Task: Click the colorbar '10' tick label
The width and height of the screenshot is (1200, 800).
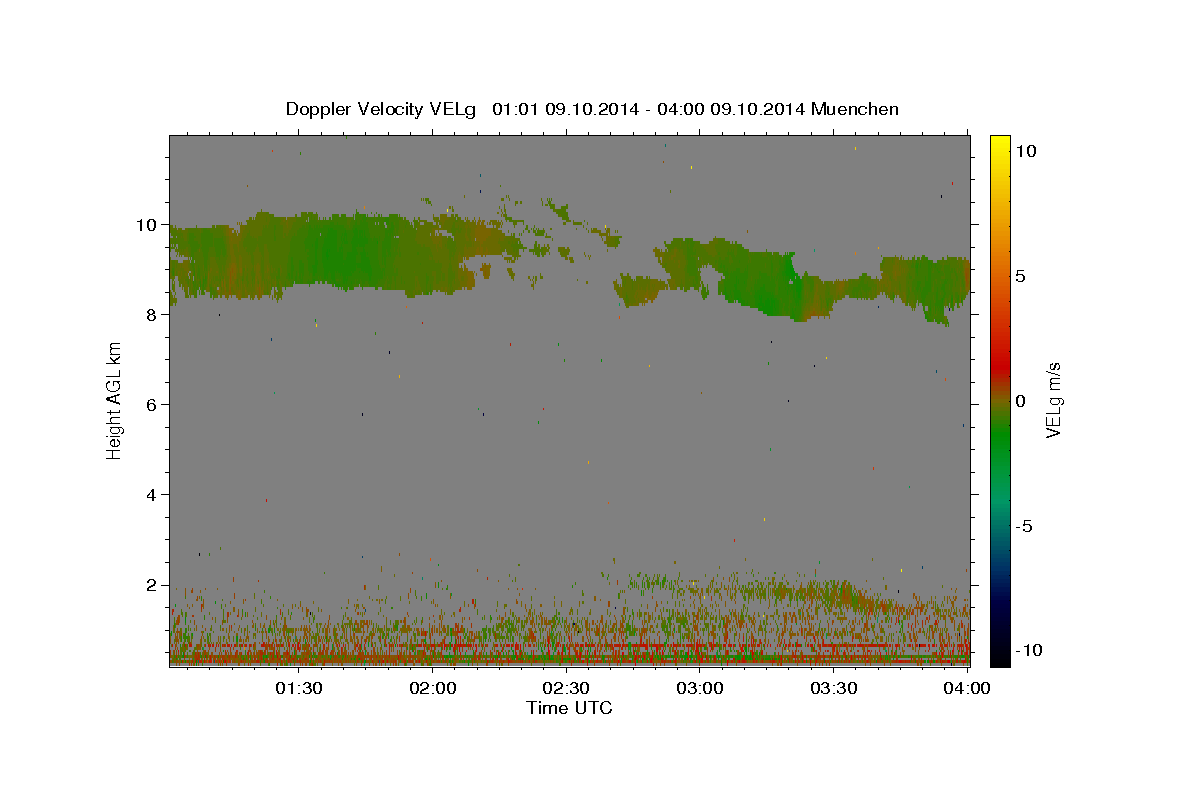Action: click(1027, 151)
